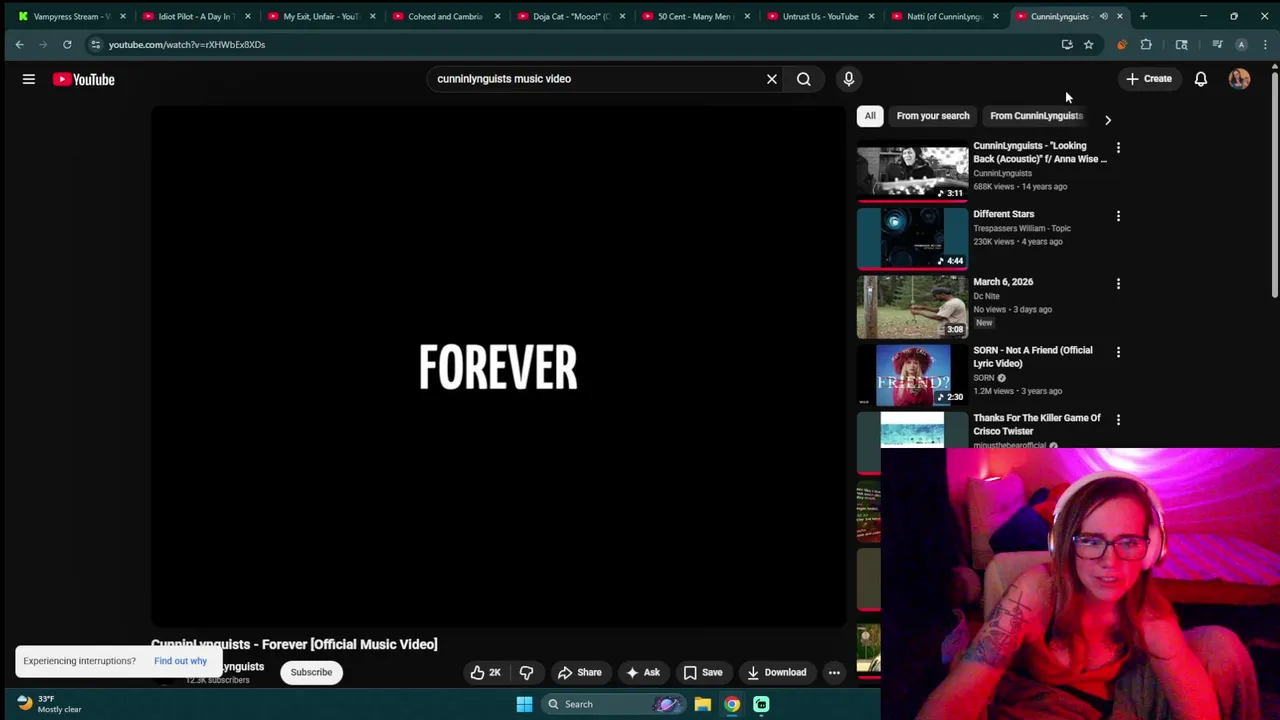Switch to the My Exit, Unfair tab
This screenshot has height=720, width=1280.
click(x=320, y=16)
